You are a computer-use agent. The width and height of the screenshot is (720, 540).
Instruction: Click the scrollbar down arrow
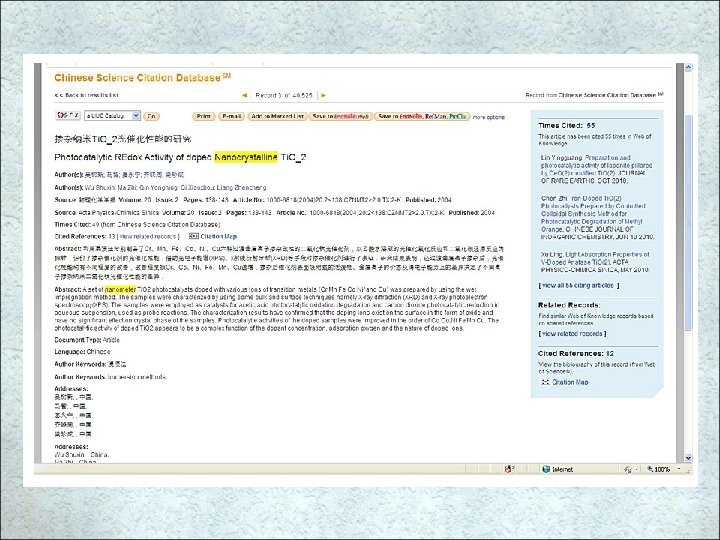coord(688,458)
